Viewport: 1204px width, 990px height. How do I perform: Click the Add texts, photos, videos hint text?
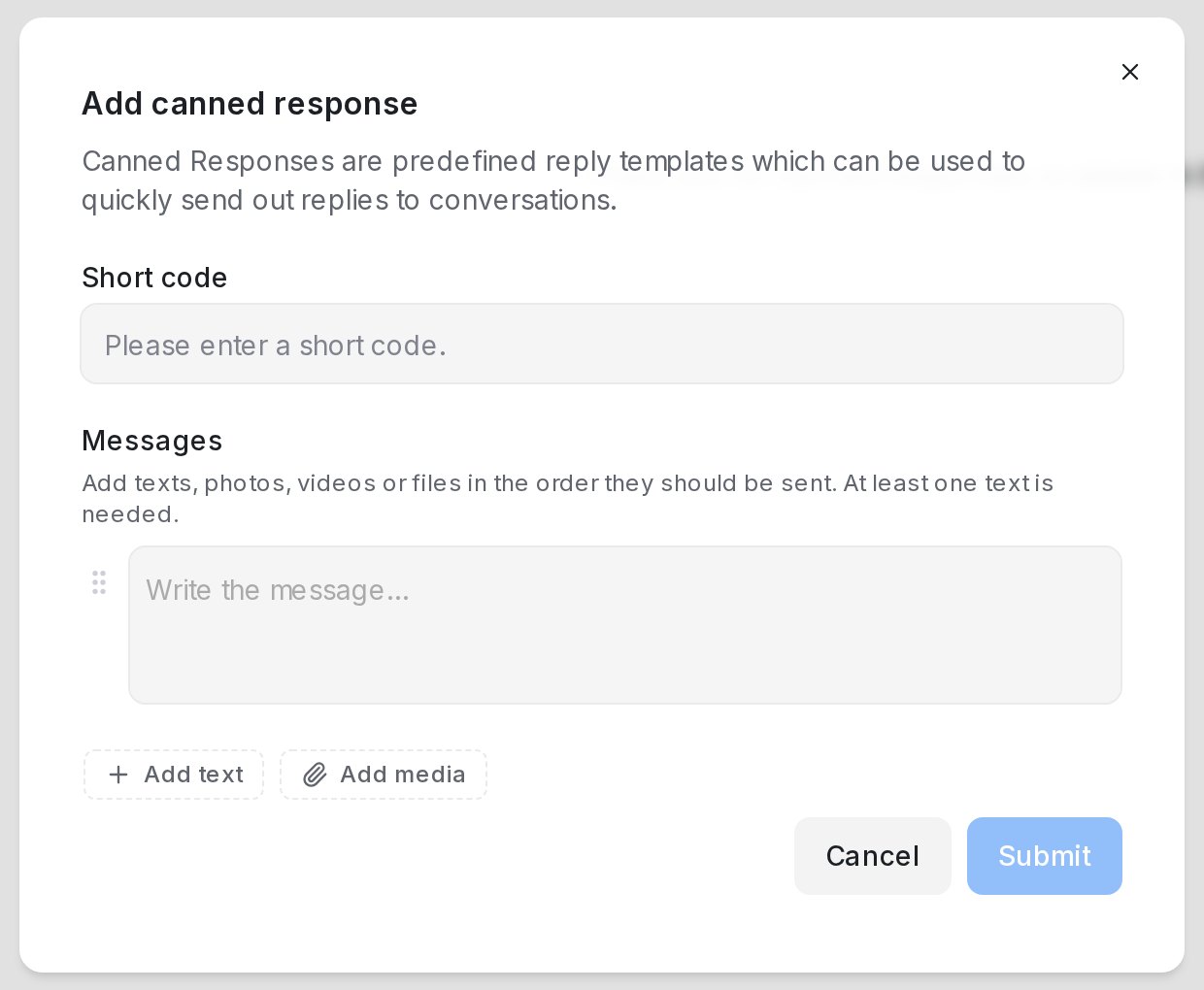(568, 498)
